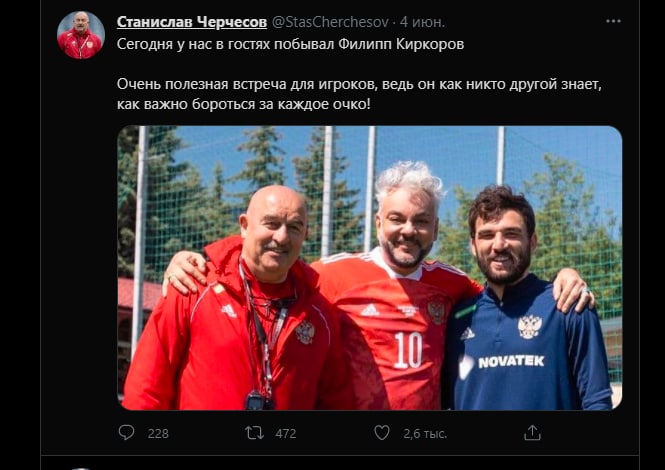The width and height of the screenshot is (665, 470).
Task: Click the round profile avatar of the author
Action: 80,35
